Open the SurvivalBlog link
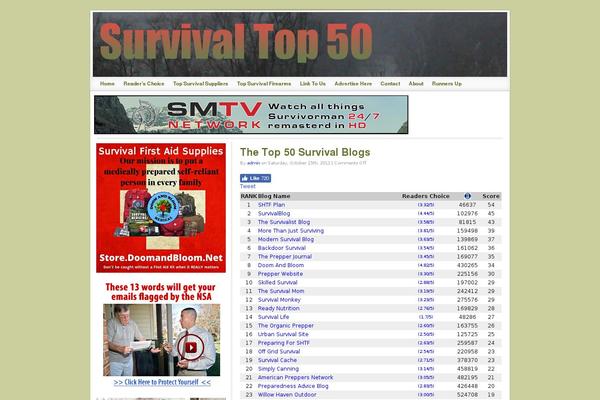Screen dimensions: 600x400 click(274, 214)
